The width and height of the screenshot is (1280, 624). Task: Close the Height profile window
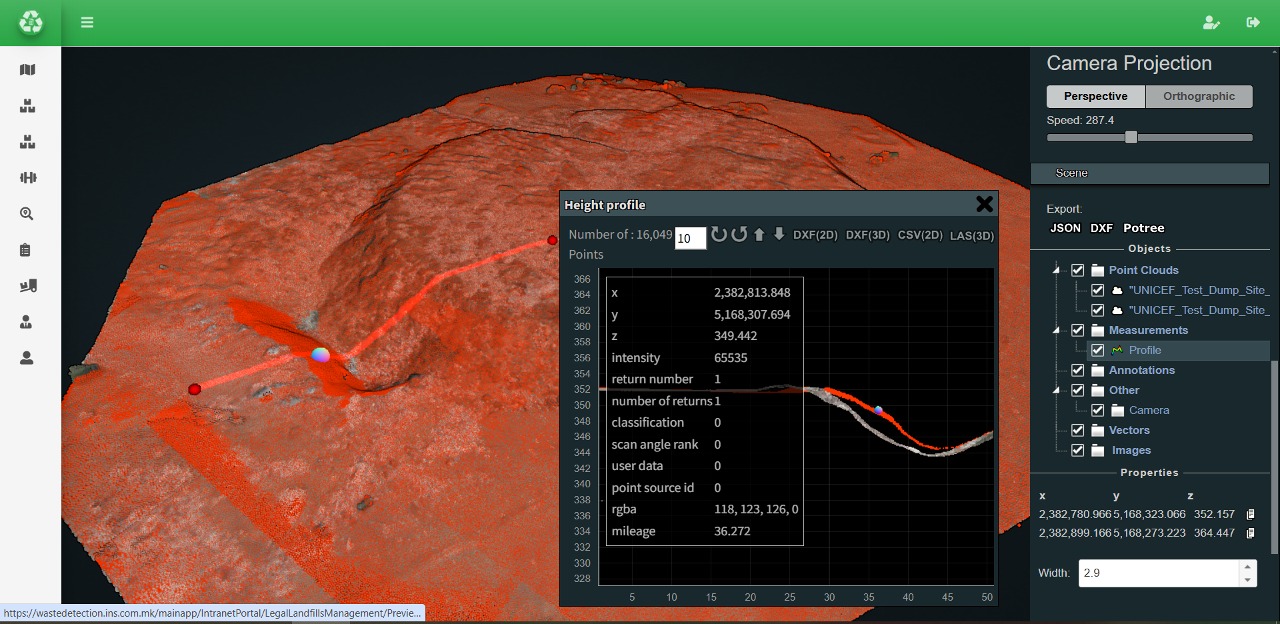[984, 204]
